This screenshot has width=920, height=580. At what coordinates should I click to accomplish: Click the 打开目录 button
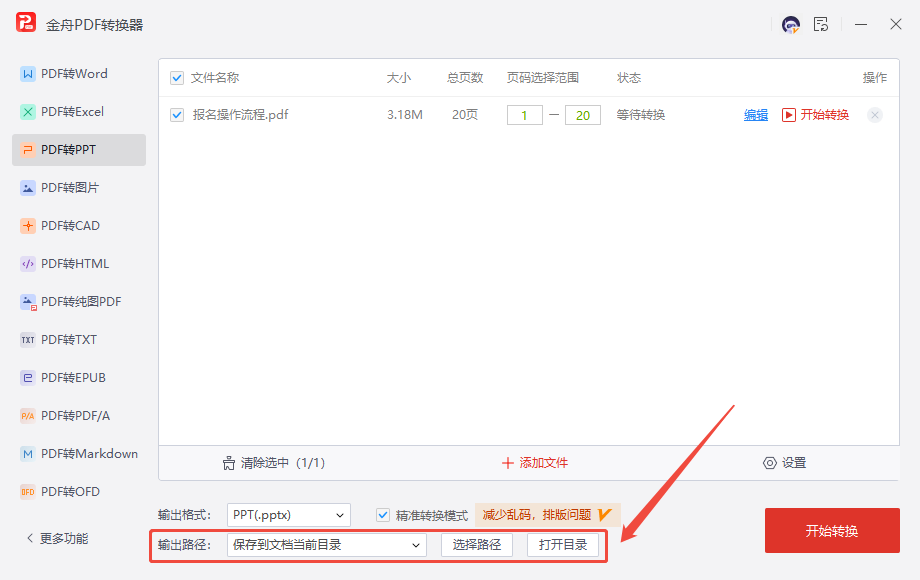[x=563, y=545]
